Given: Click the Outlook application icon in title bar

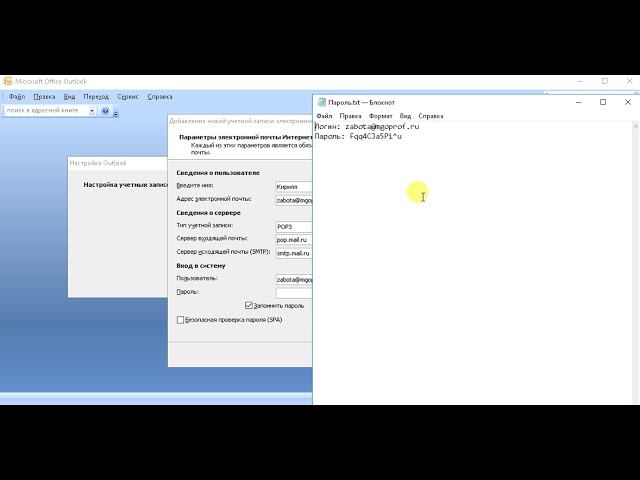Looking at the screenshot, I should coord(7,81).
